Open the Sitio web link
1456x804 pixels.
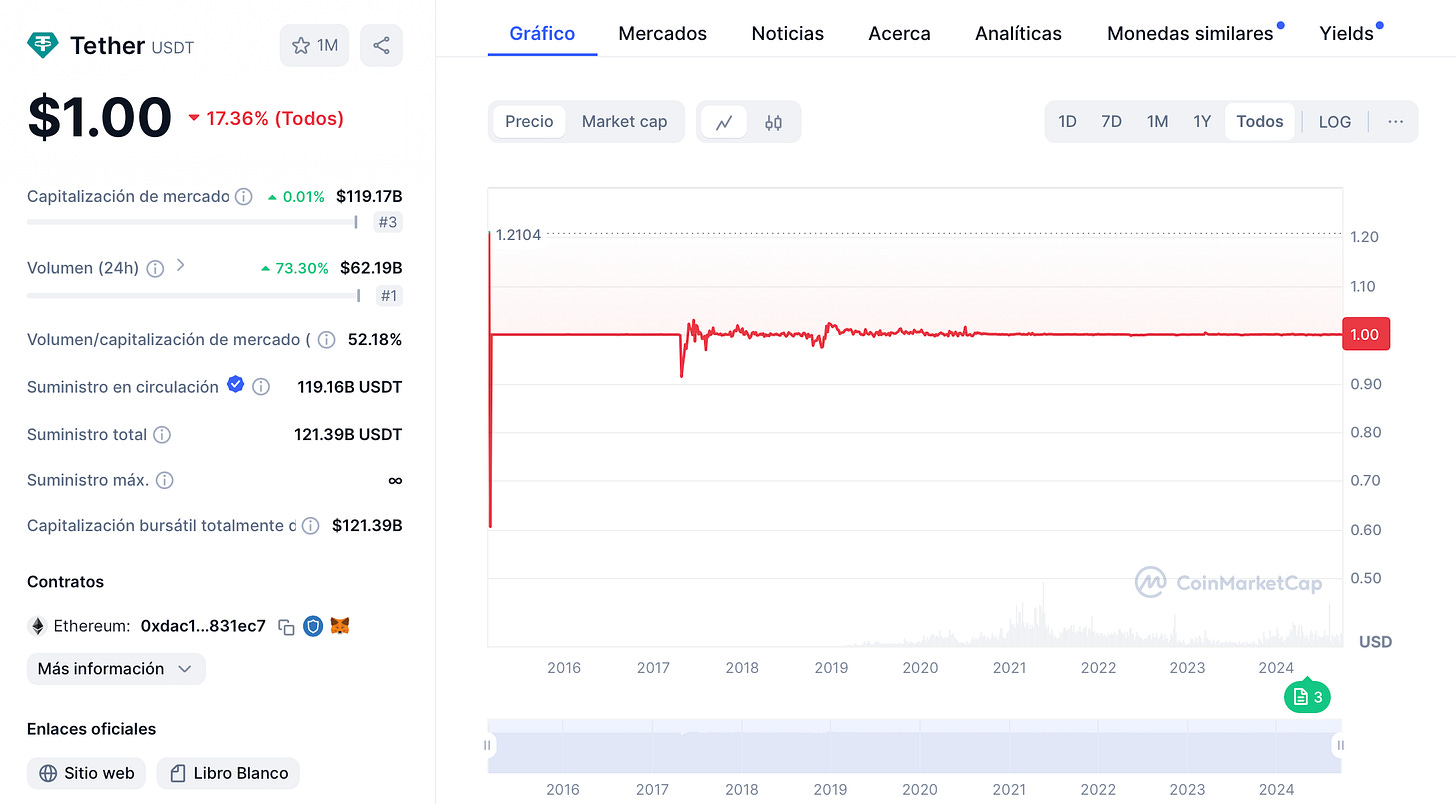pyautogui.click(x=87, y=773)
